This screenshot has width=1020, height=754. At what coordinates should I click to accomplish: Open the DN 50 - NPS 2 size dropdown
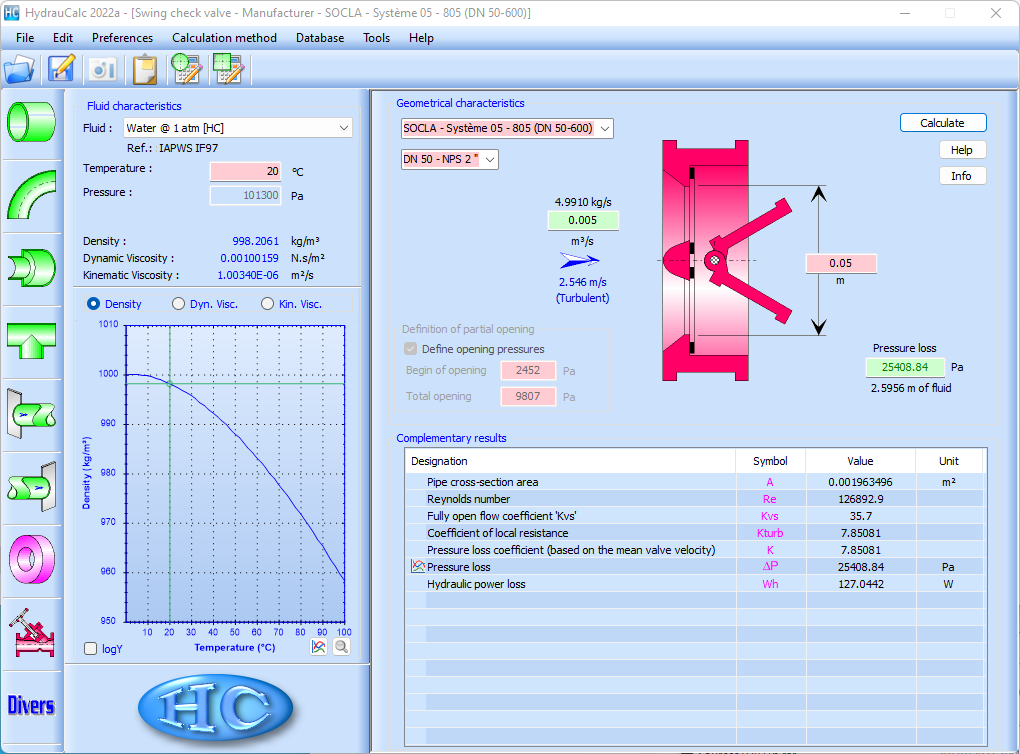[449, 159]
